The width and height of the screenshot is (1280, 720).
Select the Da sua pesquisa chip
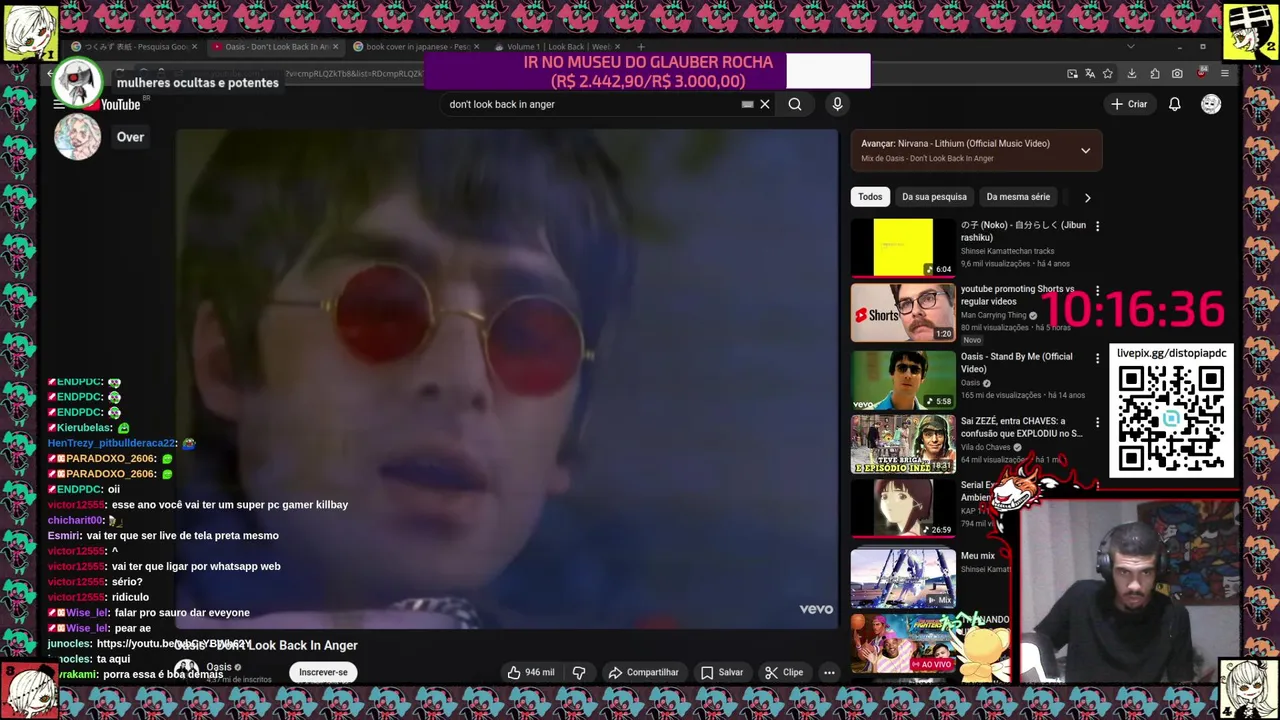point(934,197)
